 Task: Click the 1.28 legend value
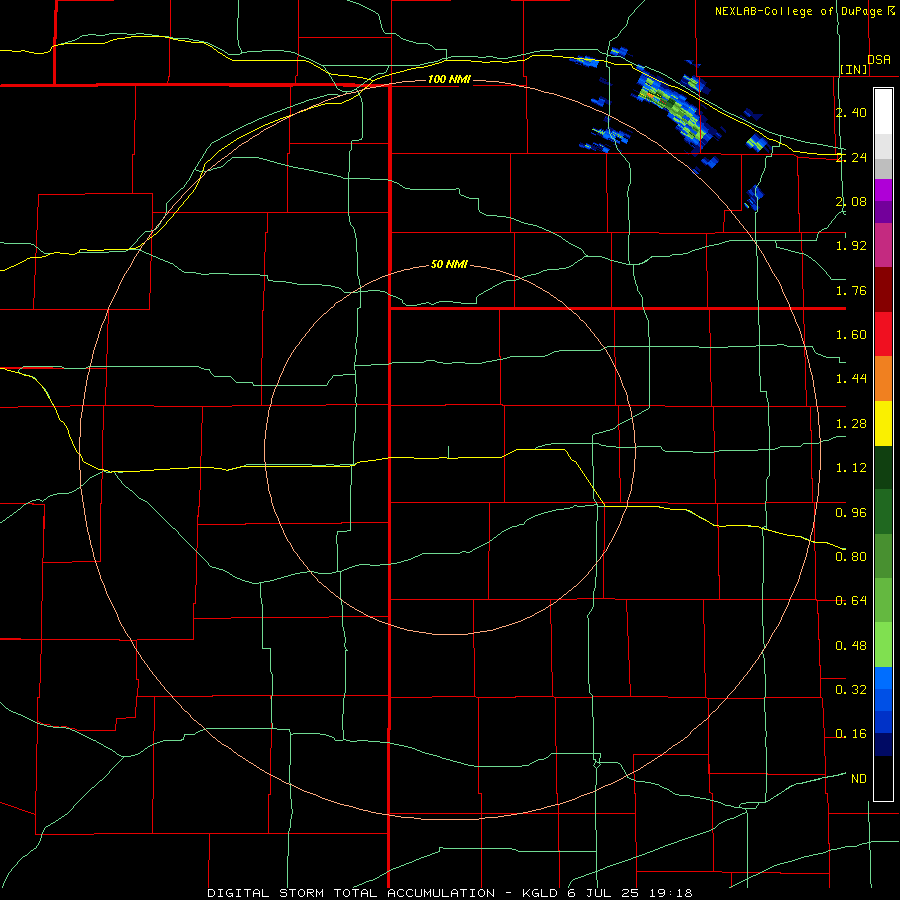point(851,424)
